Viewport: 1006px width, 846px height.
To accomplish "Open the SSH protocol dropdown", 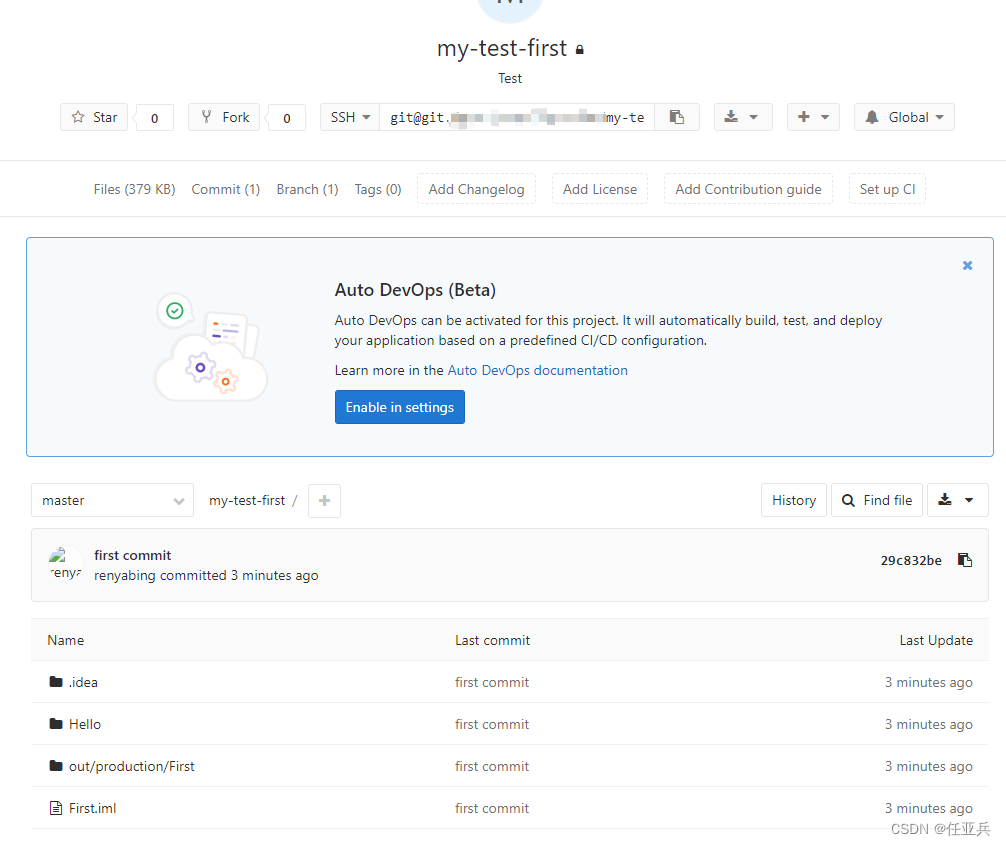I will click(x=350, y=117).
